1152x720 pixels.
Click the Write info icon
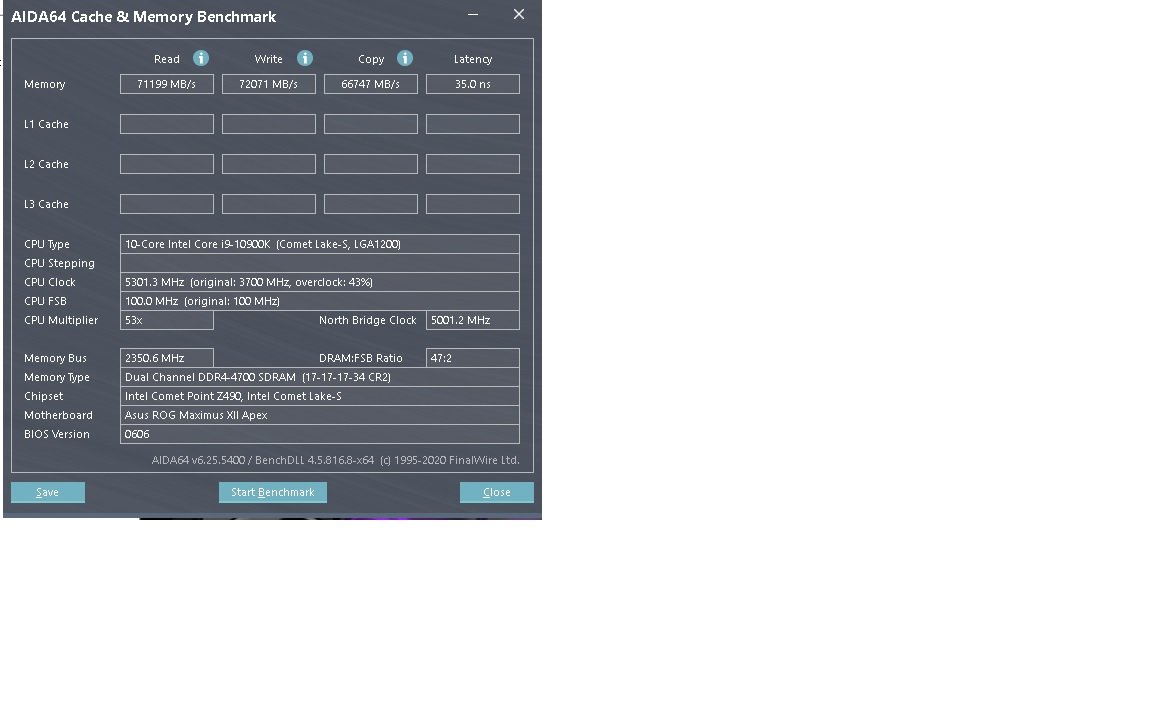[305, 58]
